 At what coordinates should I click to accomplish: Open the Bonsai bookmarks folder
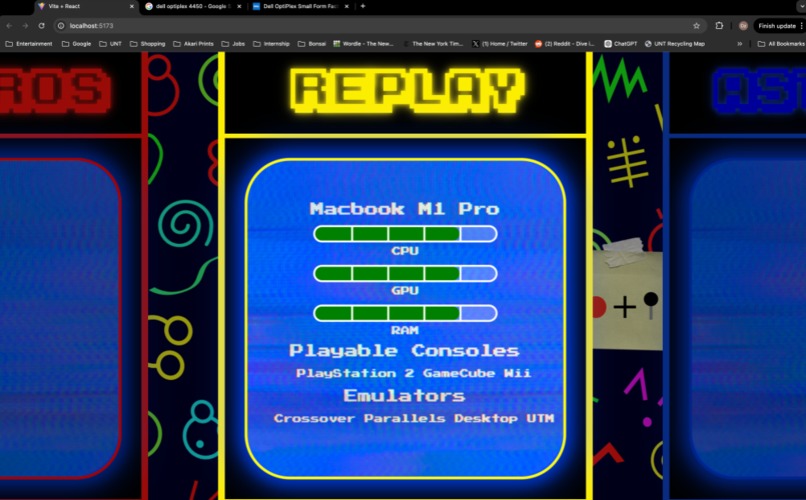click(312, 44)
